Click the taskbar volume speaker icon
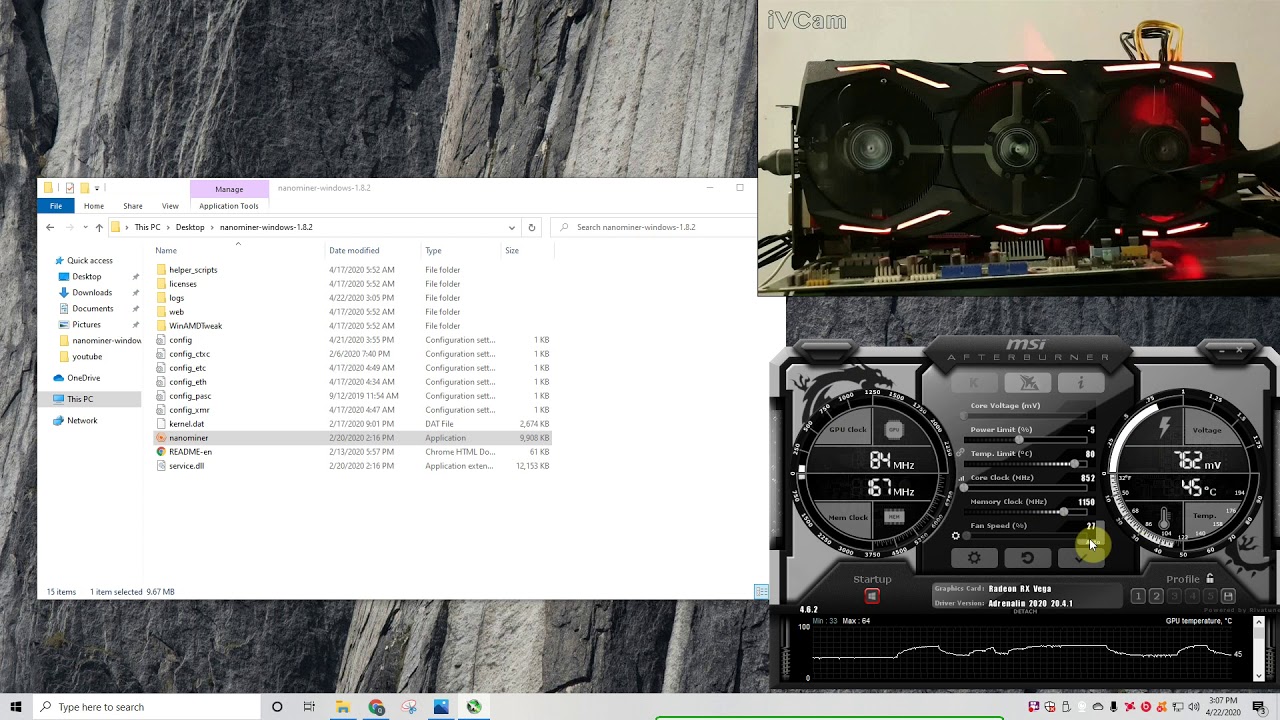This screenshot has height=720, width=1280. click(x=1193, y=707)
